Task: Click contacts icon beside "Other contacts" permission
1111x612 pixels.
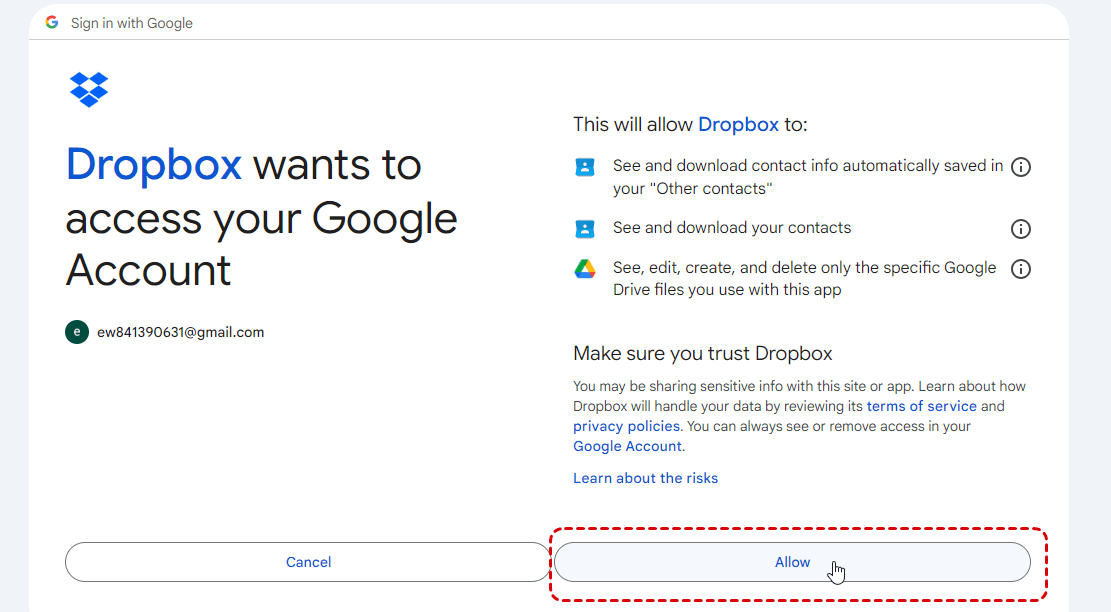Action: tap(585, 167)
